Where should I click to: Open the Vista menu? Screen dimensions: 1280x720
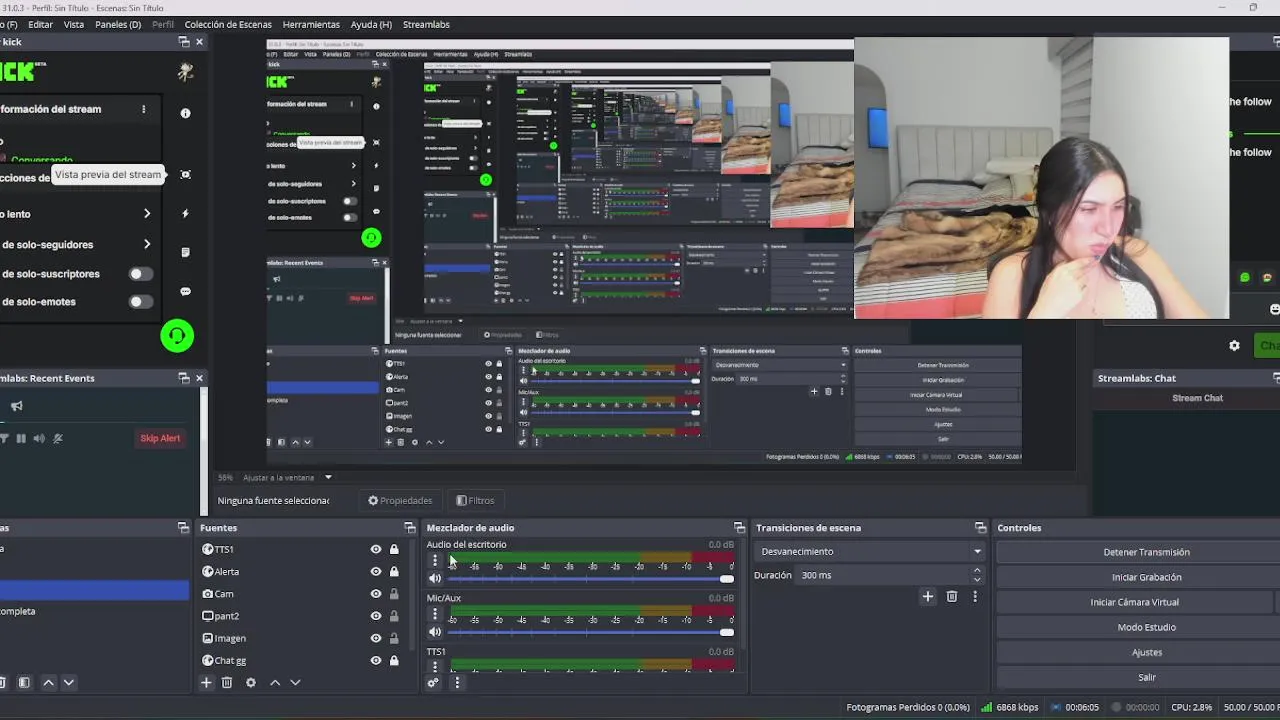pyautogui.click(x=74, y=24)
